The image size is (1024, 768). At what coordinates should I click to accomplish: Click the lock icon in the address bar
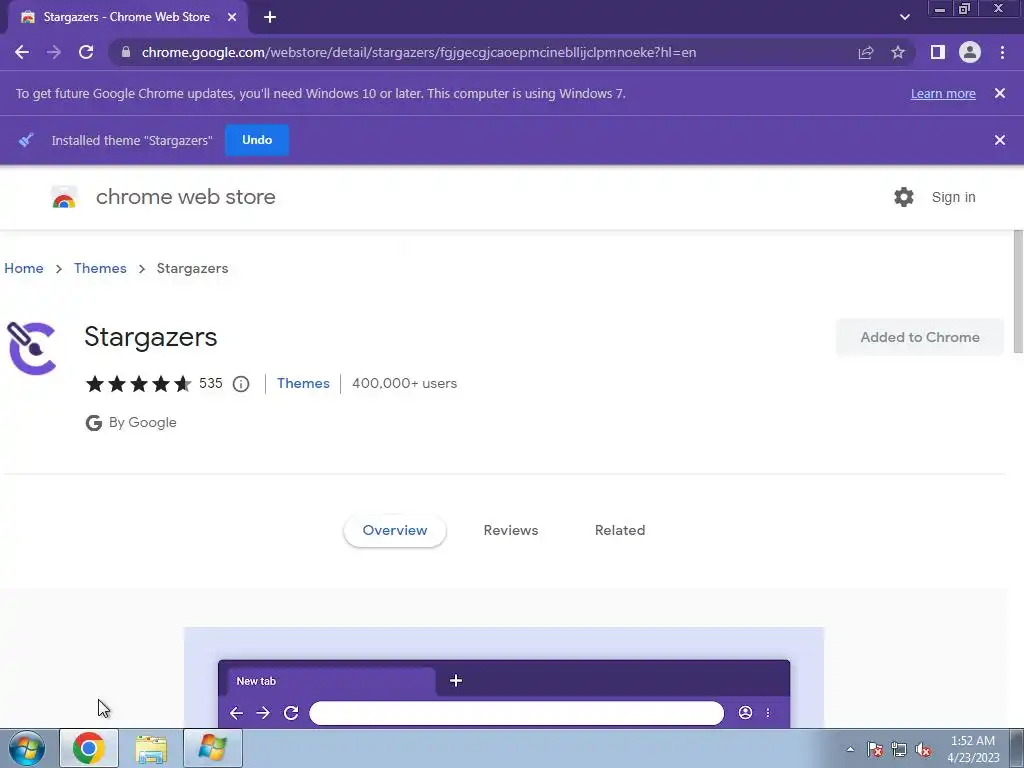tap(126, 52)
